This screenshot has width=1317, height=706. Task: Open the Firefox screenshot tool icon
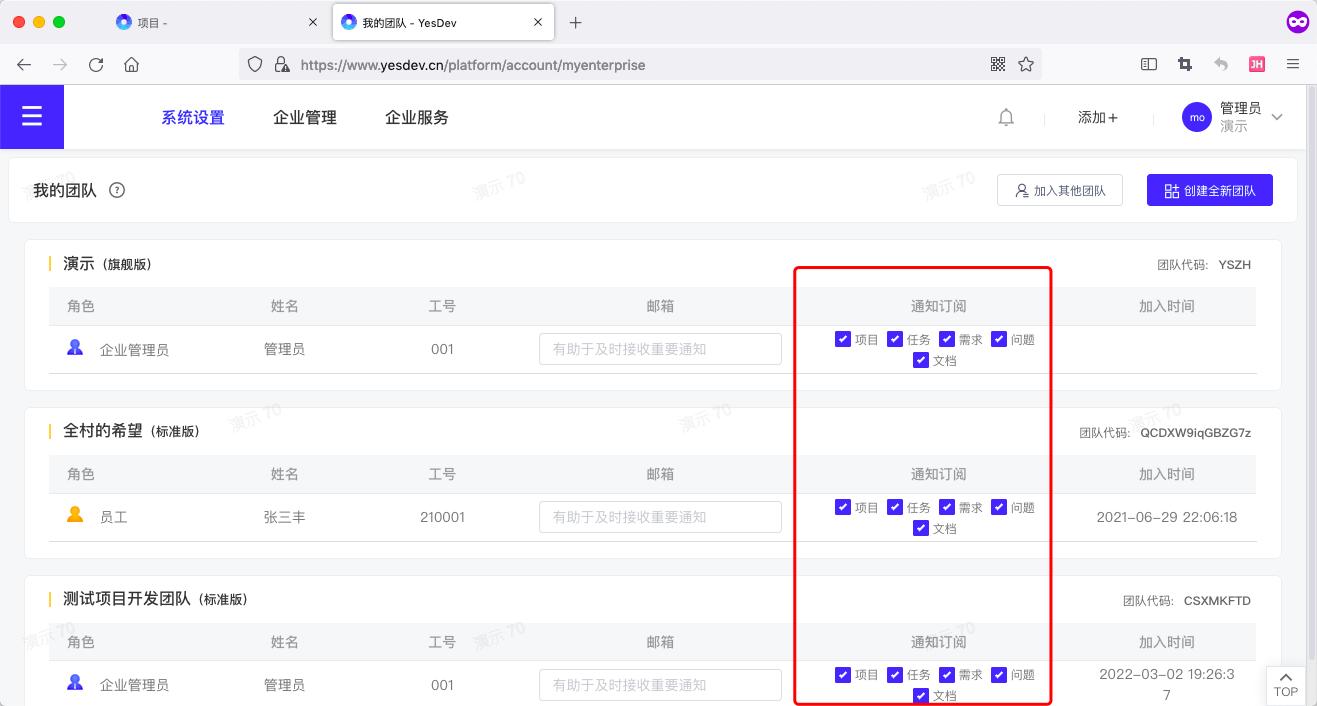tap(1184, 63)
